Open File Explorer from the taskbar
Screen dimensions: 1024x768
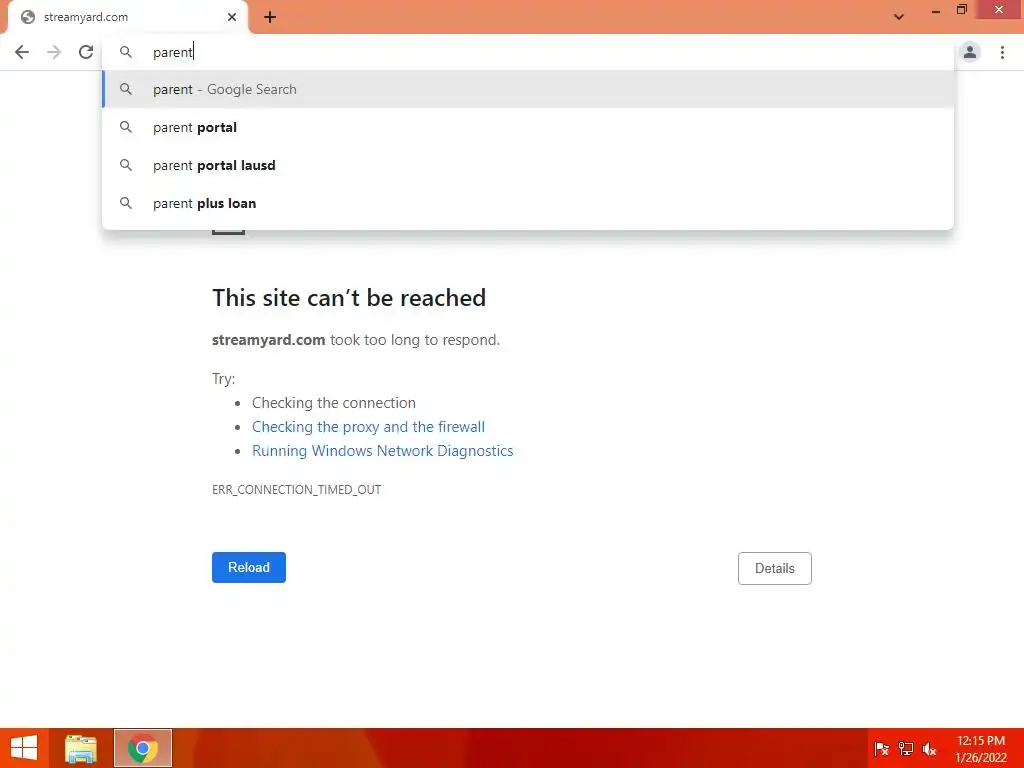coord(81,748)
